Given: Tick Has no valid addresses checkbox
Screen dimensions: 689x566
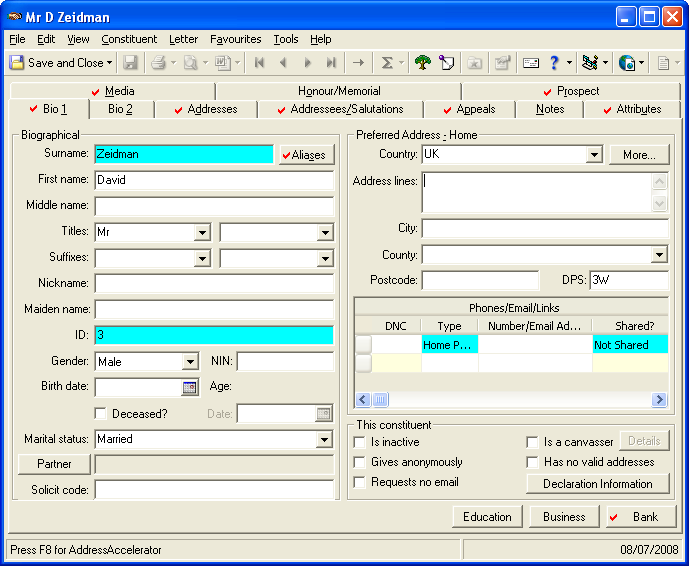Looking at the screenshot, I should coord(532,462).
